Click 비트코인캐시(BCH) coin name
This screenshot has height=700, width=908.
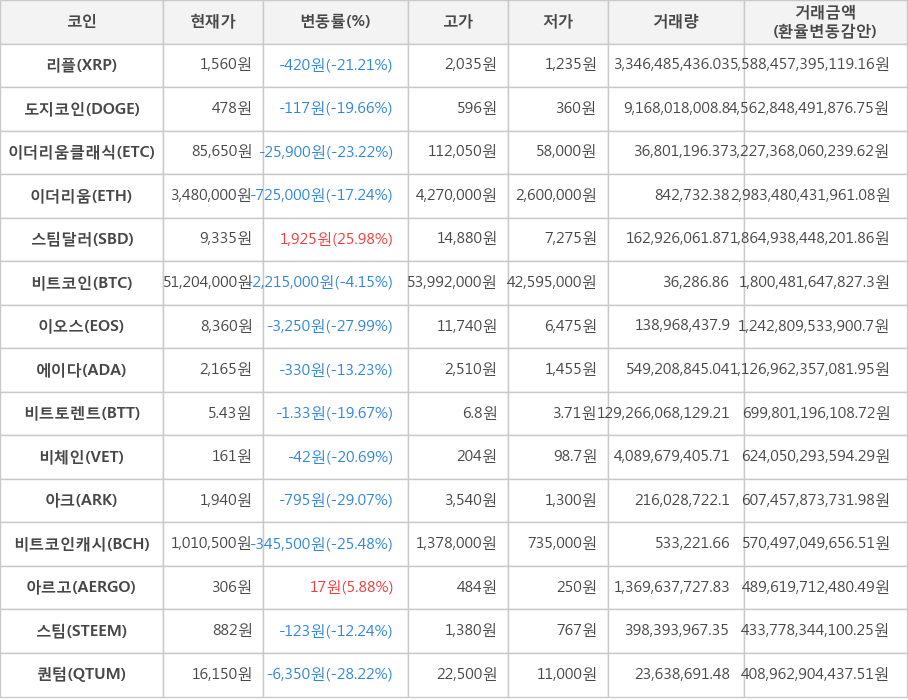(x=81, y=544)
